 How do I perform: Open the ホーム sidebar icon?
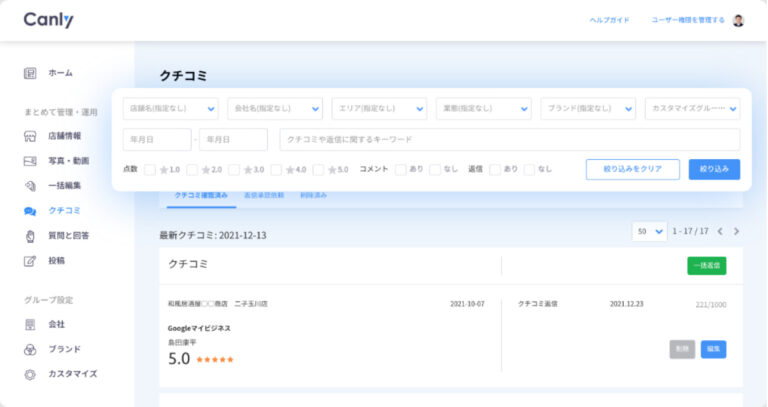(x=30, y=73)
